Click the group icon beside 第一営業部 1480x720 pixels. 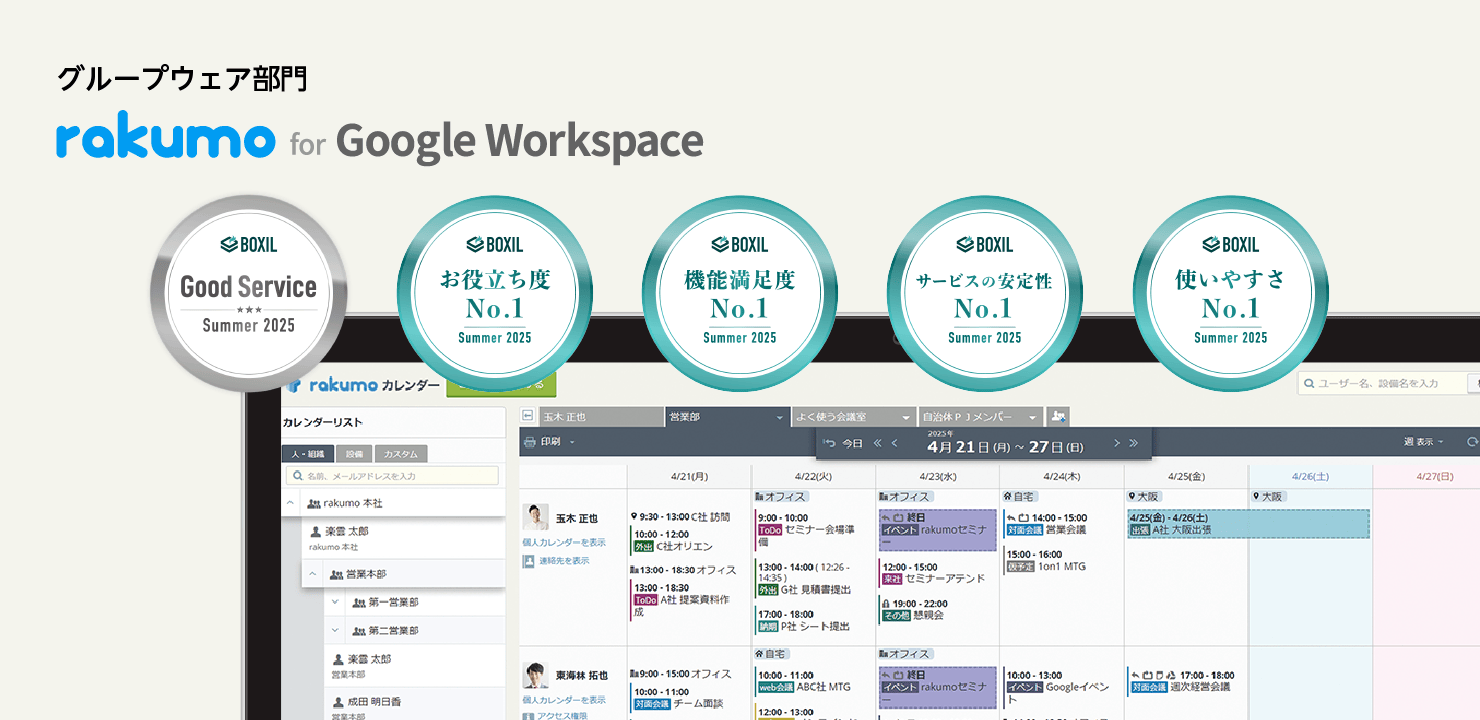pyautogui.click(x=359, y=602)
